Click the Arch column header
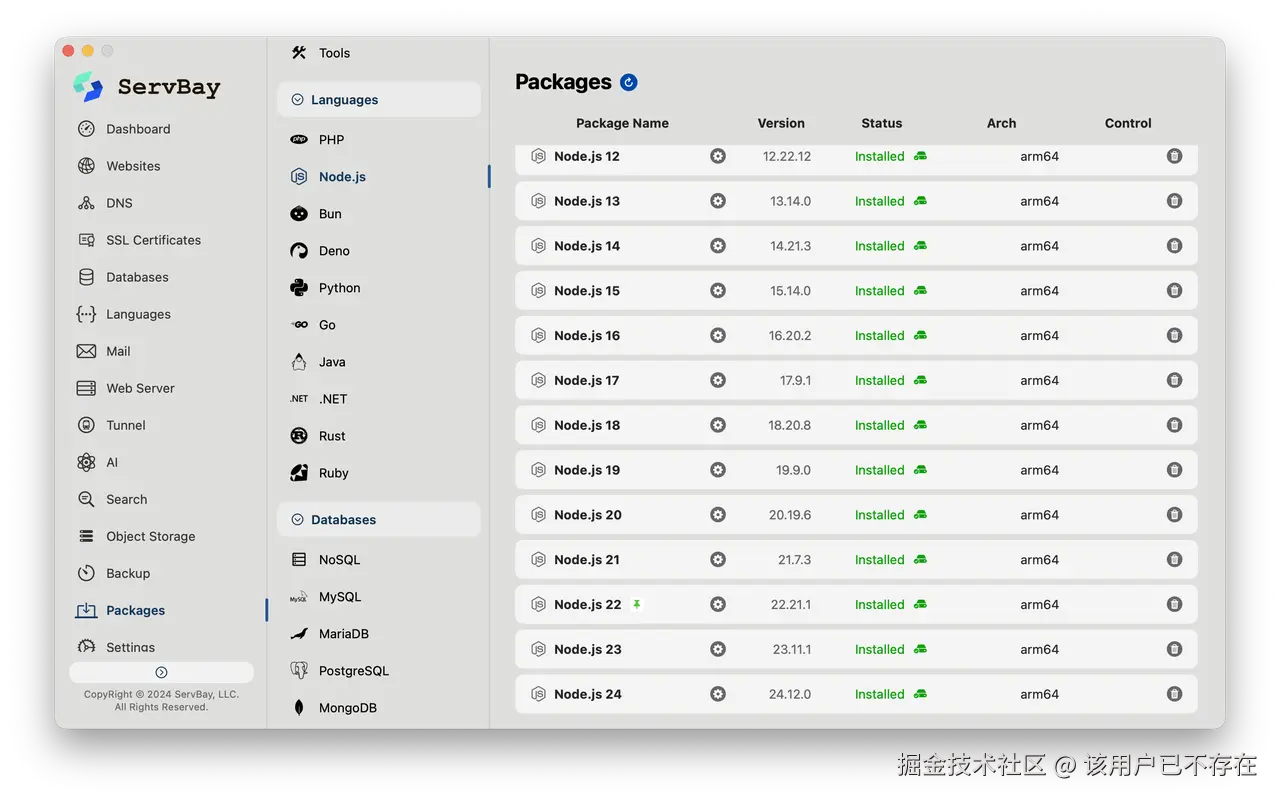 coord(1001,123)
